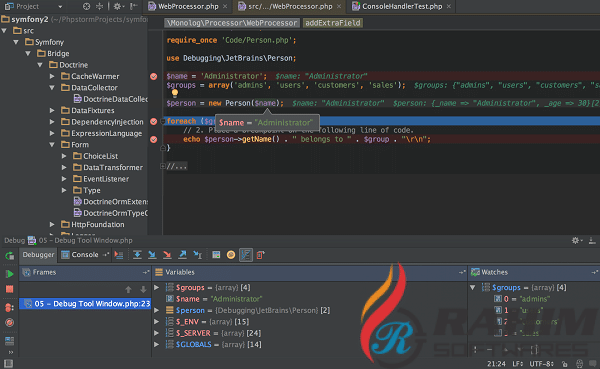Stop the debug session (red square)
This screenshot has width=600, height=369.
[x=10, y=289]
